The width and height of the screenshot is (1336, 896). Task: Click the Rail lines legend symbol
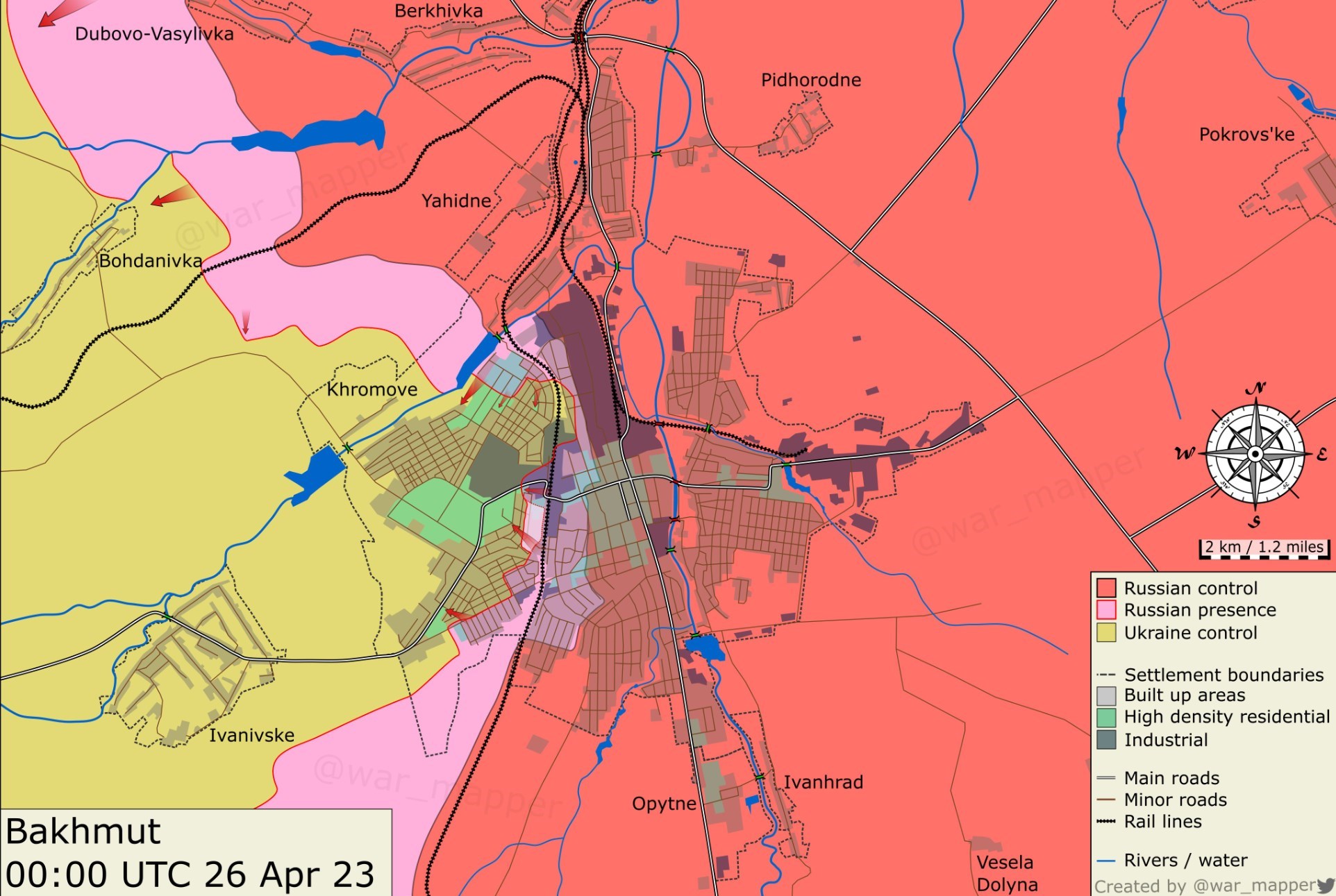pyautogui.click(x=1106, y=822)
